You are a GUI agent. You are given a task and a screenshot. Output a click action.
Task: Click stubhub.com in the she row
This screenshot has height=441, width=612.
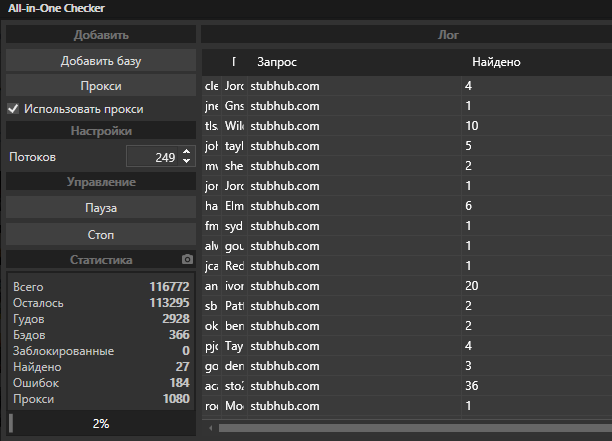[285, 166]
